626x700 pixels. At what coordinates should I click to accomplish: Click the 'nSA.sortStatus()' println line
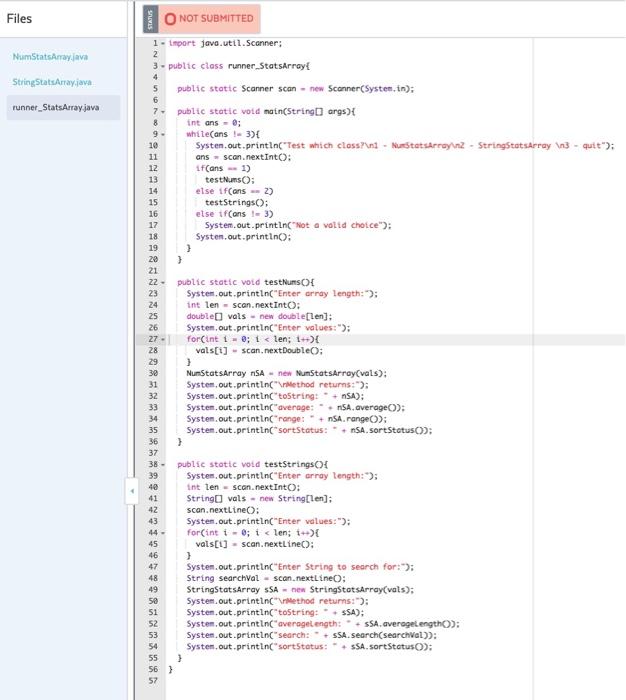point(309,430)
